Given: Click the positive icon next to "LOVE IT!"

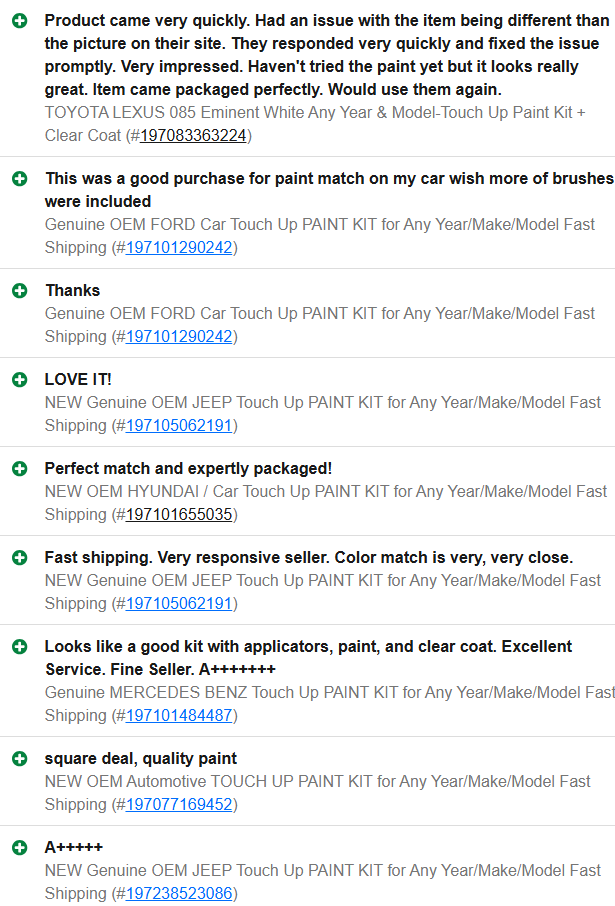Looking at the screenshot, I should pos(19,380).
